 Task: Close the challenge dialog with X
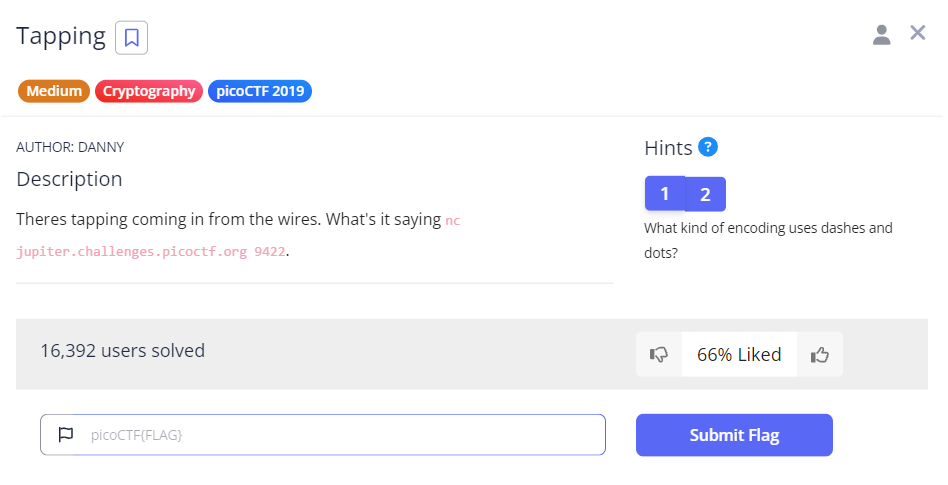[x=917, y=33]
